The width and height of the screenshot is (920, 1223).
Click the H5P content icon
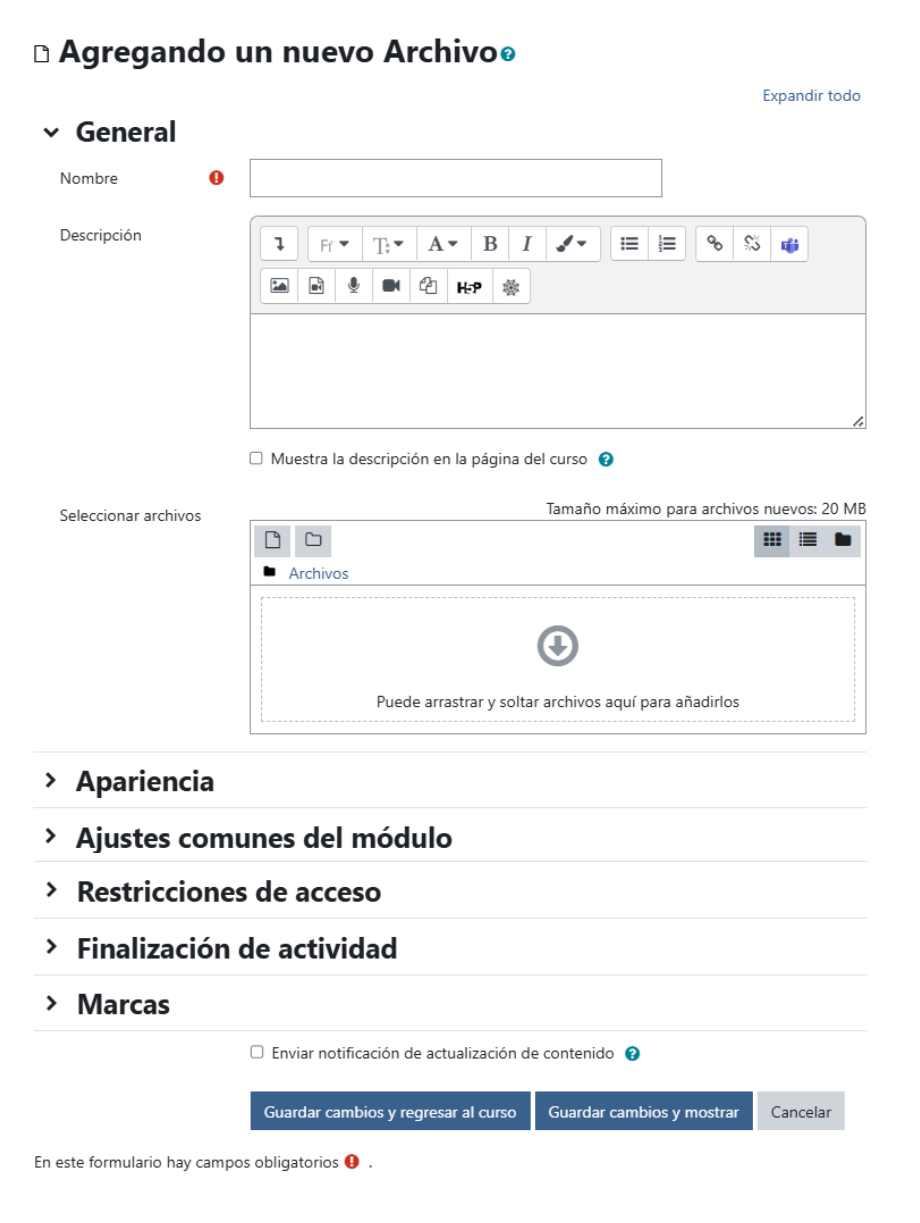tap(469, 286)
